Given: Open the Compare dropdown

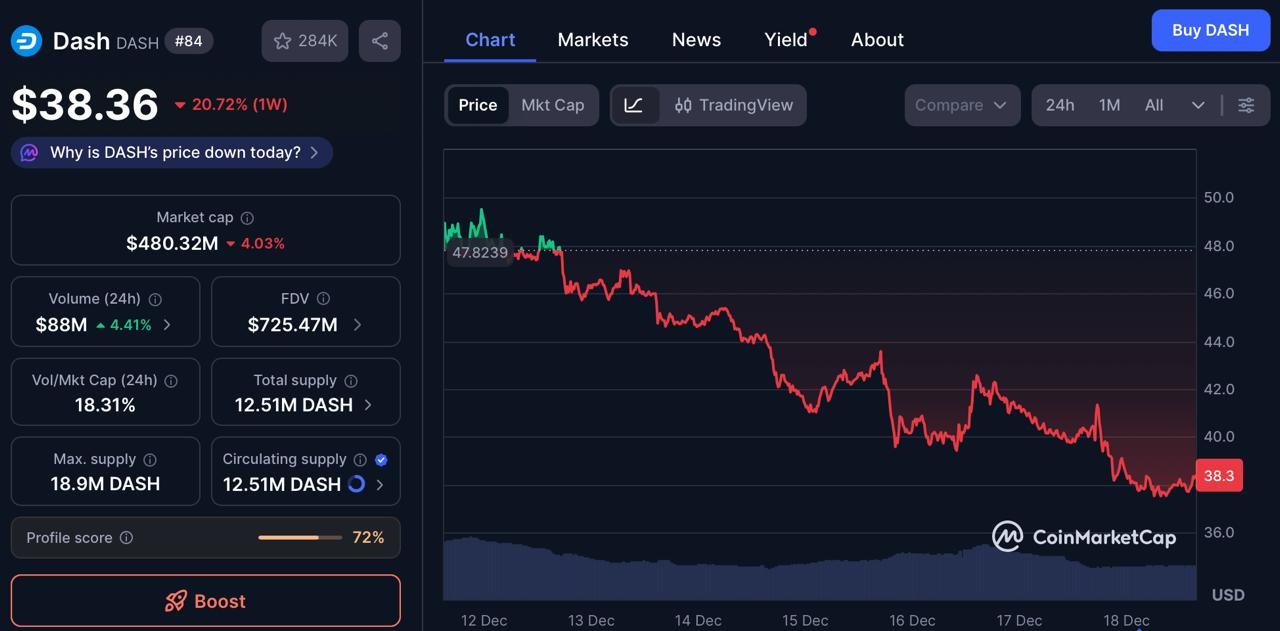Looking at the screenshot, I should click(962, 105).
